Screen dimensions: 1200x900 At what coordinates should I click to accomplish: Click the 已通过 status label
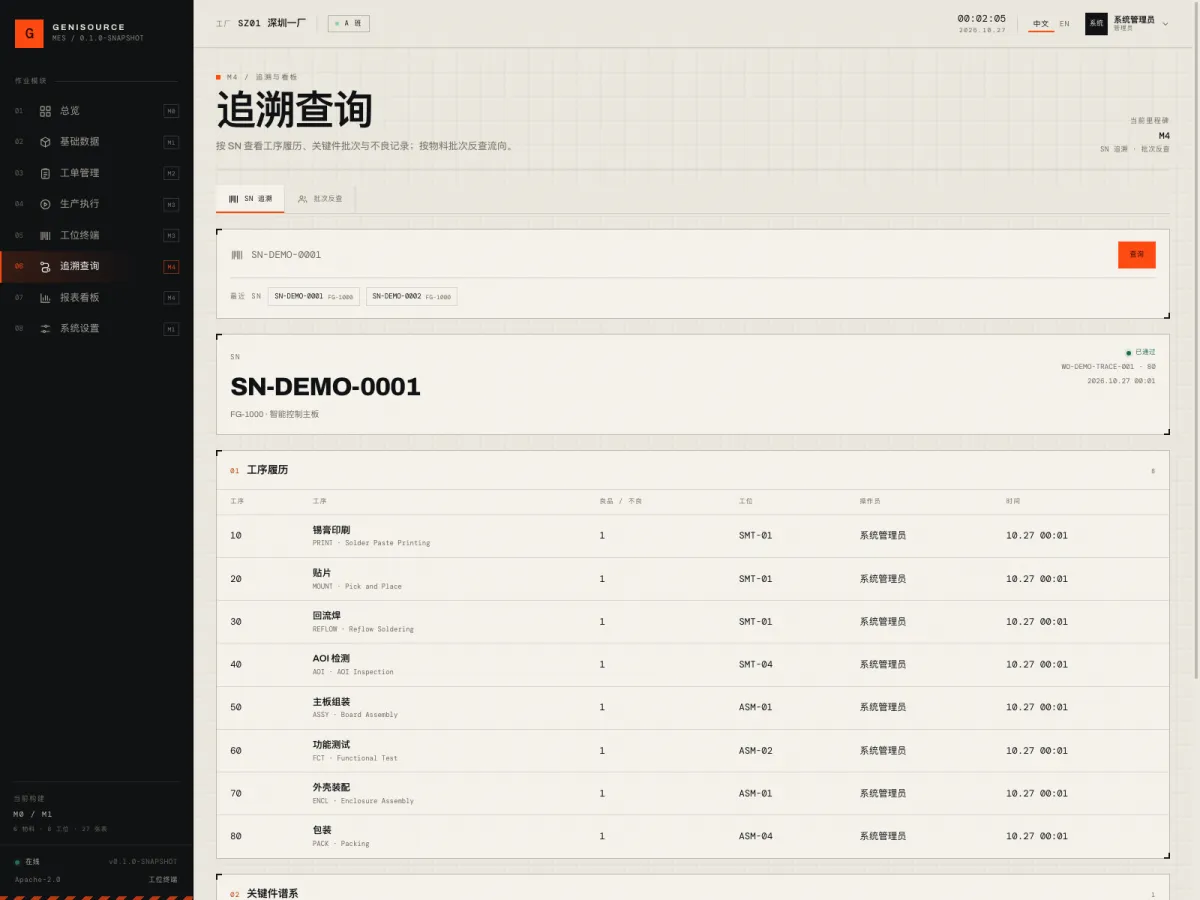coord(1145,352)
